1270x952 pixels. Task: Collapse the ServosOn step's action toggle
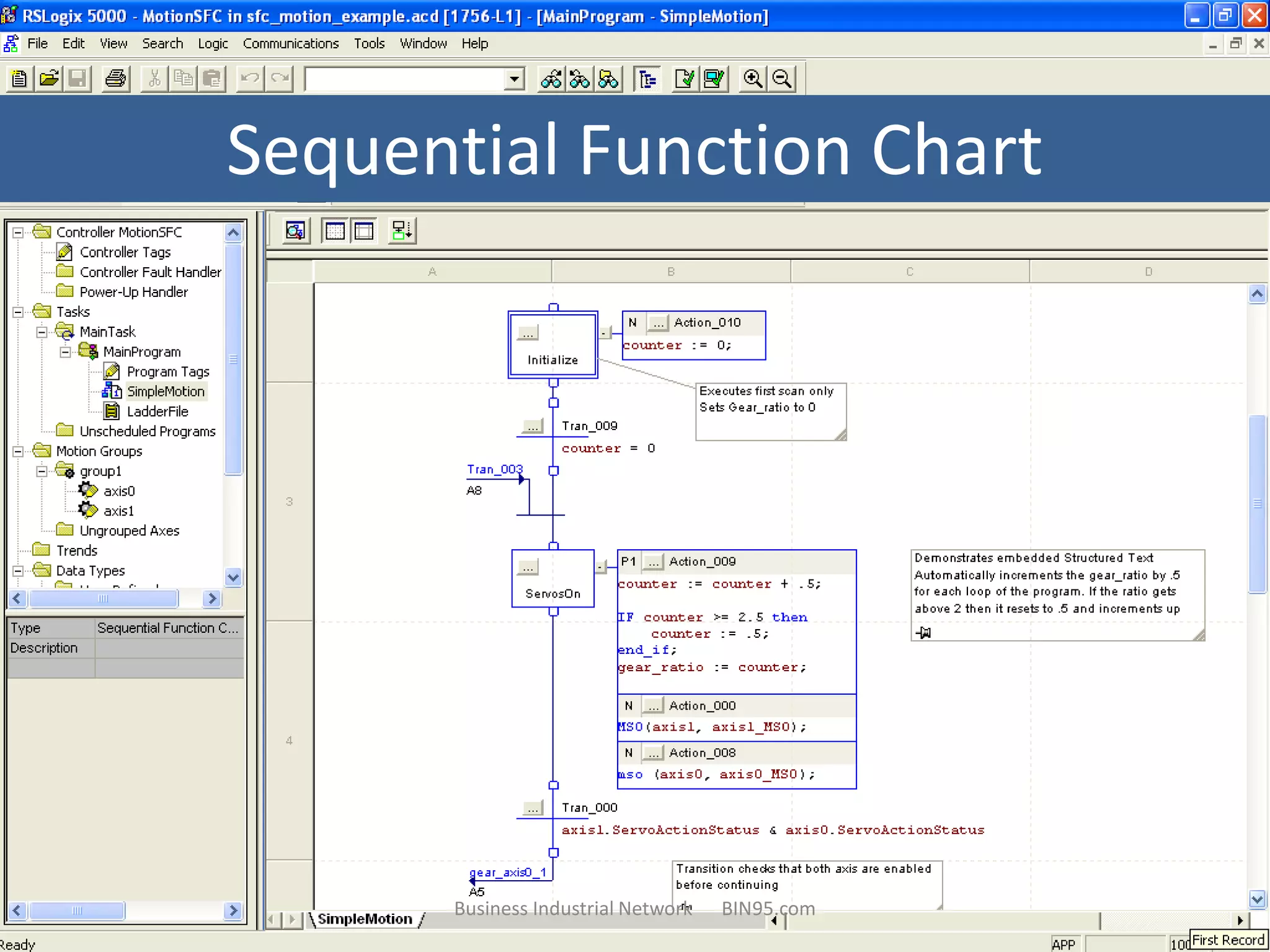click(600, 566)
